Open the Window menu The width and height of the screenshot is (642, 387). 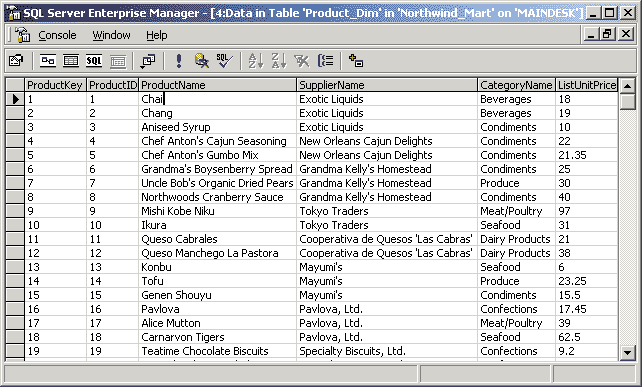click(111, 35)
